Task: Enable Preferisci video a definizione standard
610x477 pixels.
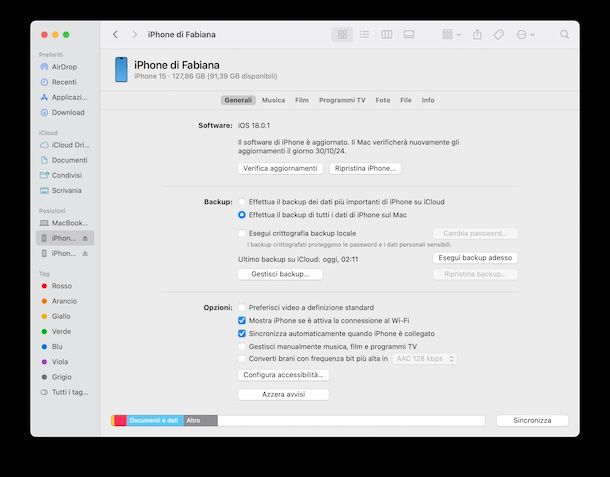Action: 242,307
